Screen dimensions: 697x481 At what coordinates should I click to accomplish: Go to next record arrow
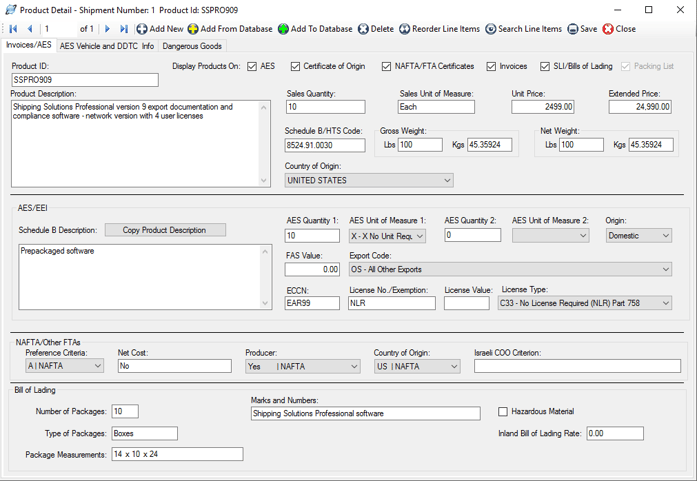107,29
